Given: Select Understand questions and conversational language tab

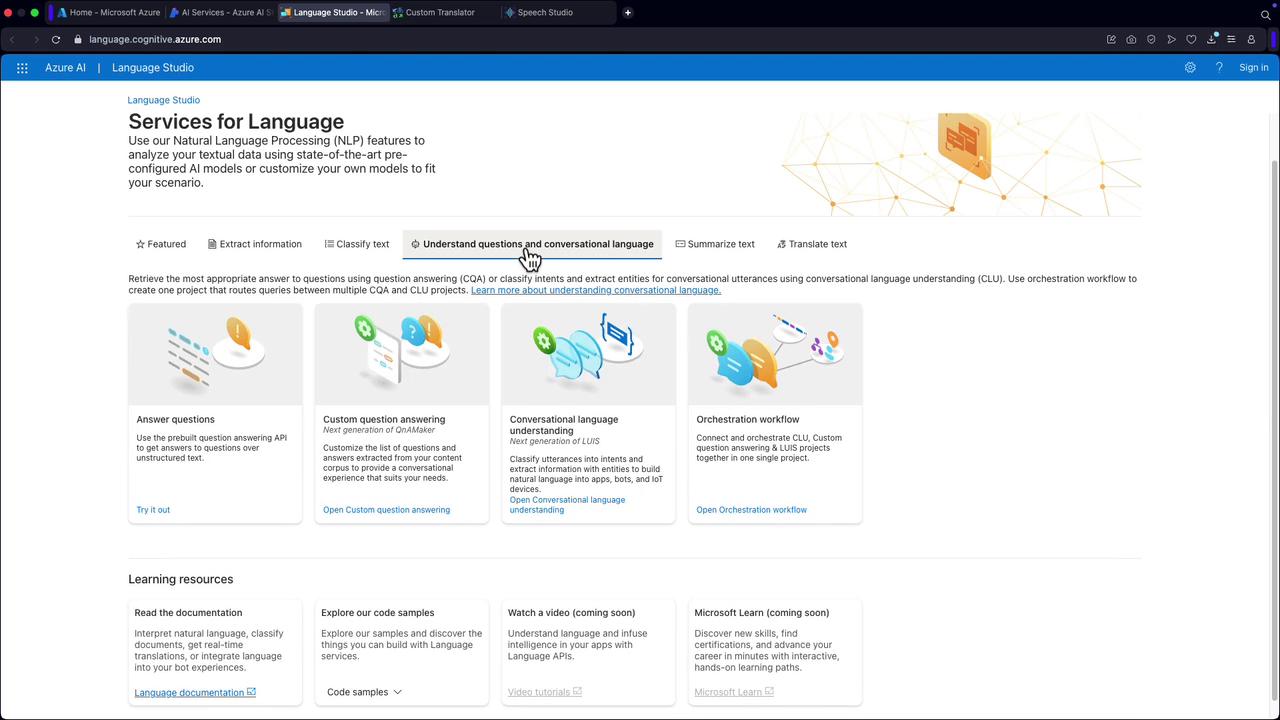Looking at the screenshot, I should [x=532, y=244].
